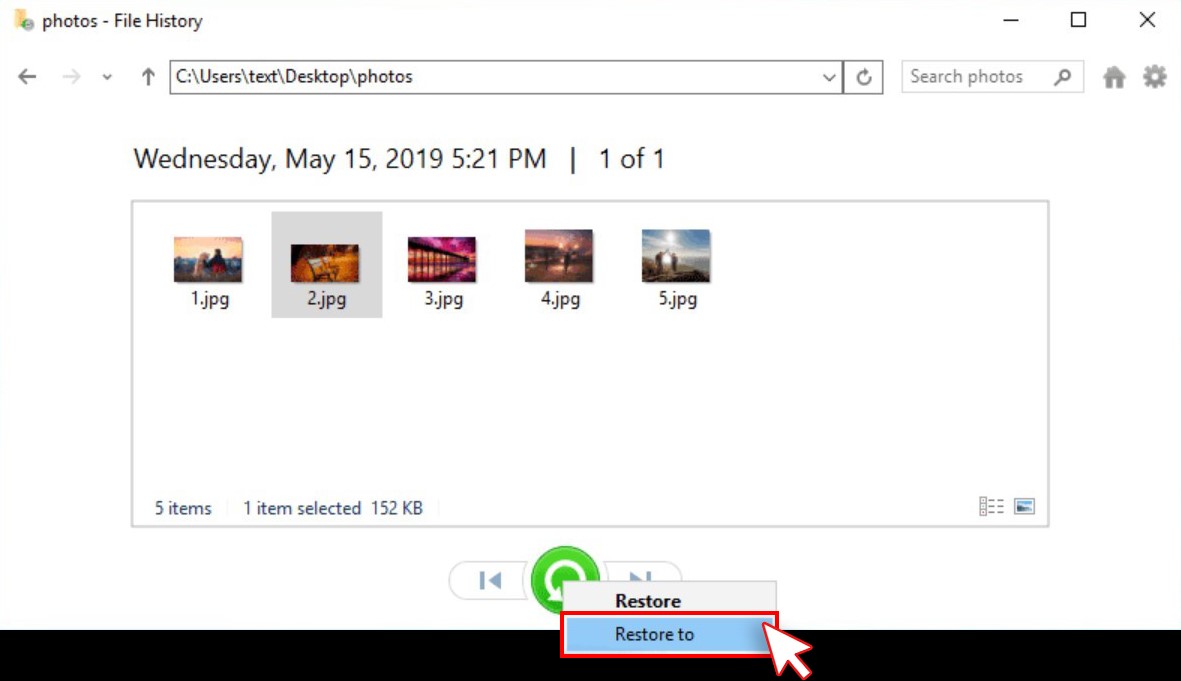Viewport: 1181px width, 681px height.
Task: Click the Search photos field
Action: tap(975, 77)
